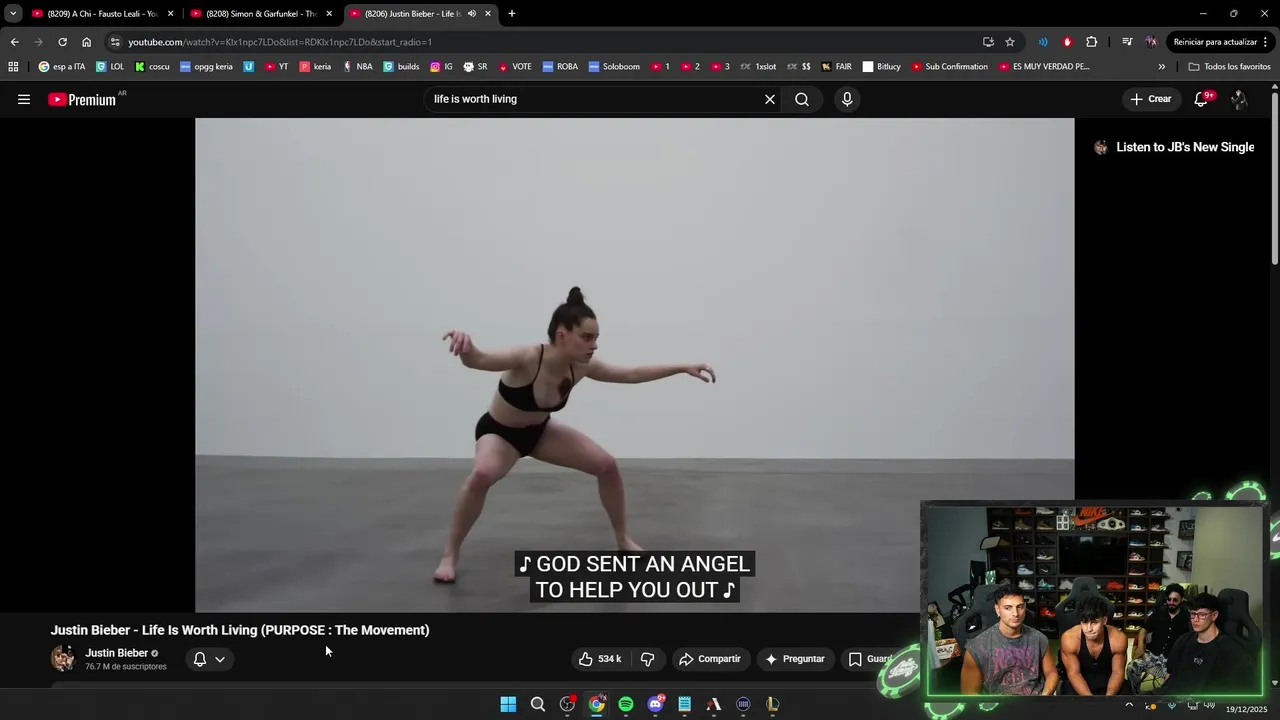Open the Chrome apps grid shortcut

point(13,67)
